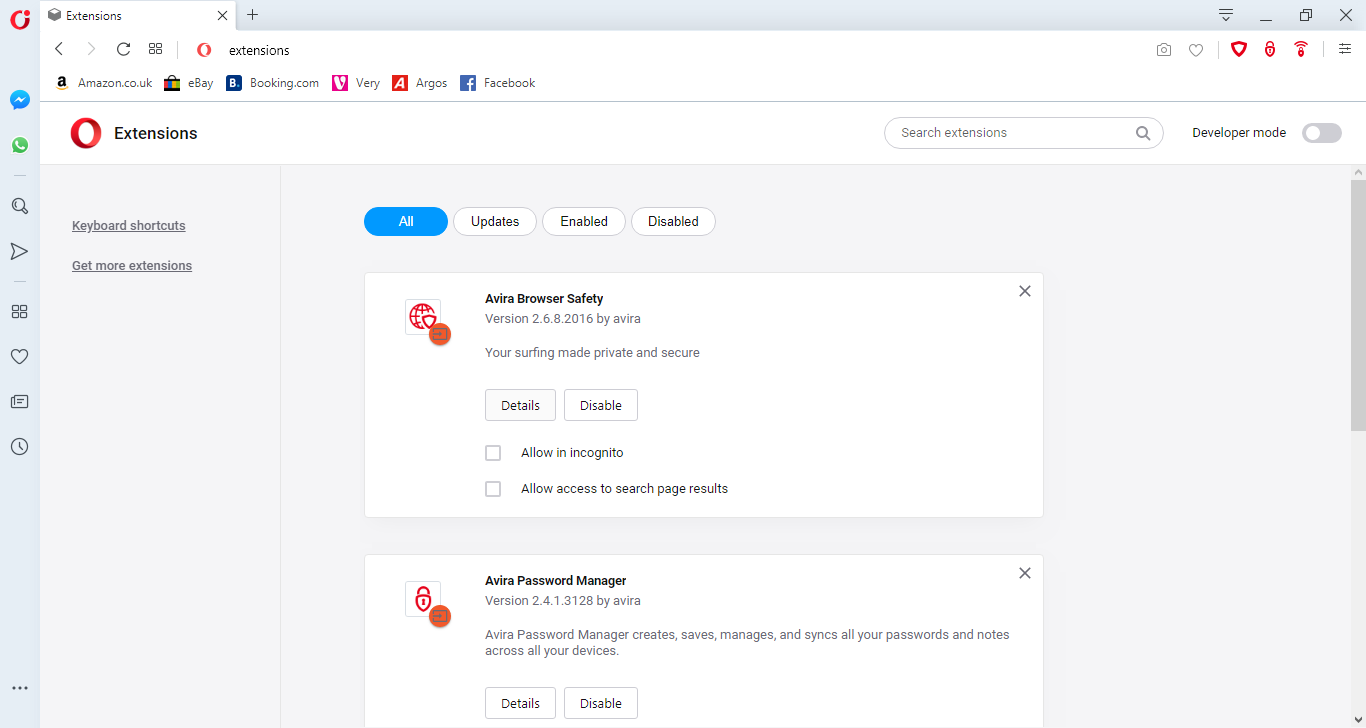Image resolution: width=1366 pixels, height=728 pixels.
Task: Open the Get more extensions link
Action: tap(132, 266)
